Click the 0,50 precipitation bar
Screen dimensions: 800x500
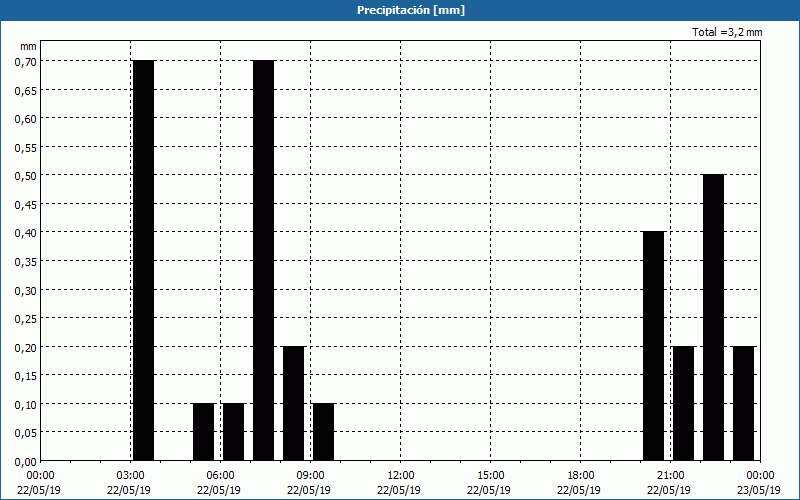(713, 318)
